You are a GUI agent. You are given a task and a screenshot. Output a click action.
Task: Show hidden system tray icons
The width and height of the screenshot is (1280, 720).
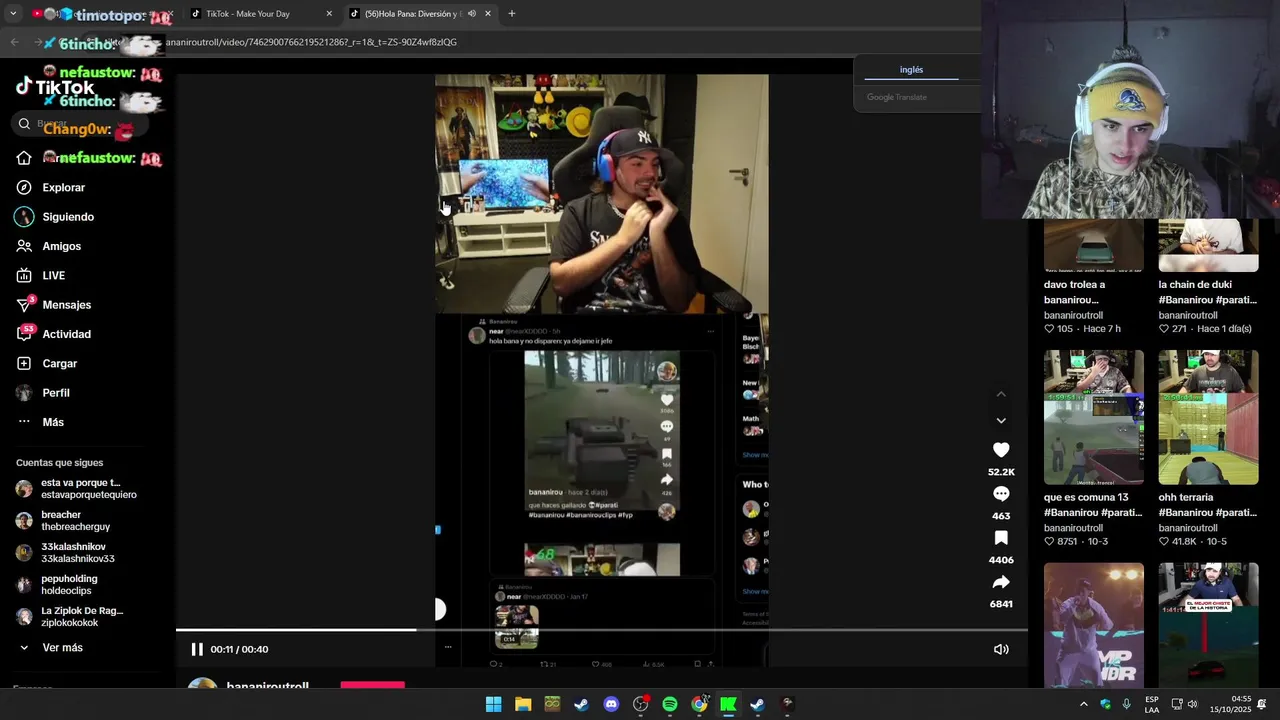click(1083, 704)
